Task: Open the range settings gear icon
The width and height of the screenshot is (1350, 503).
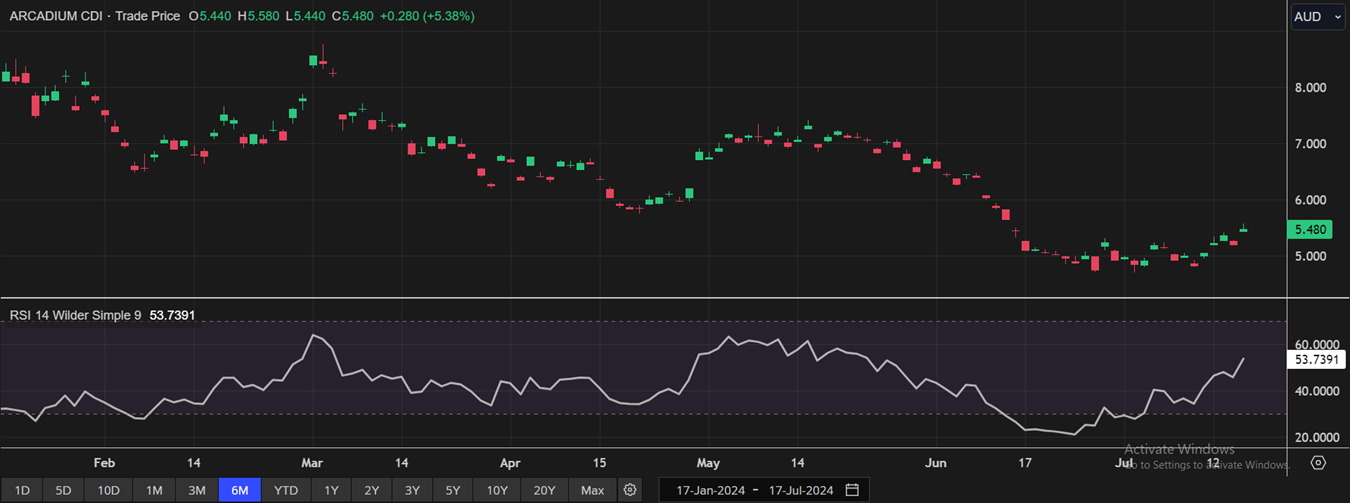Action: 630,490
